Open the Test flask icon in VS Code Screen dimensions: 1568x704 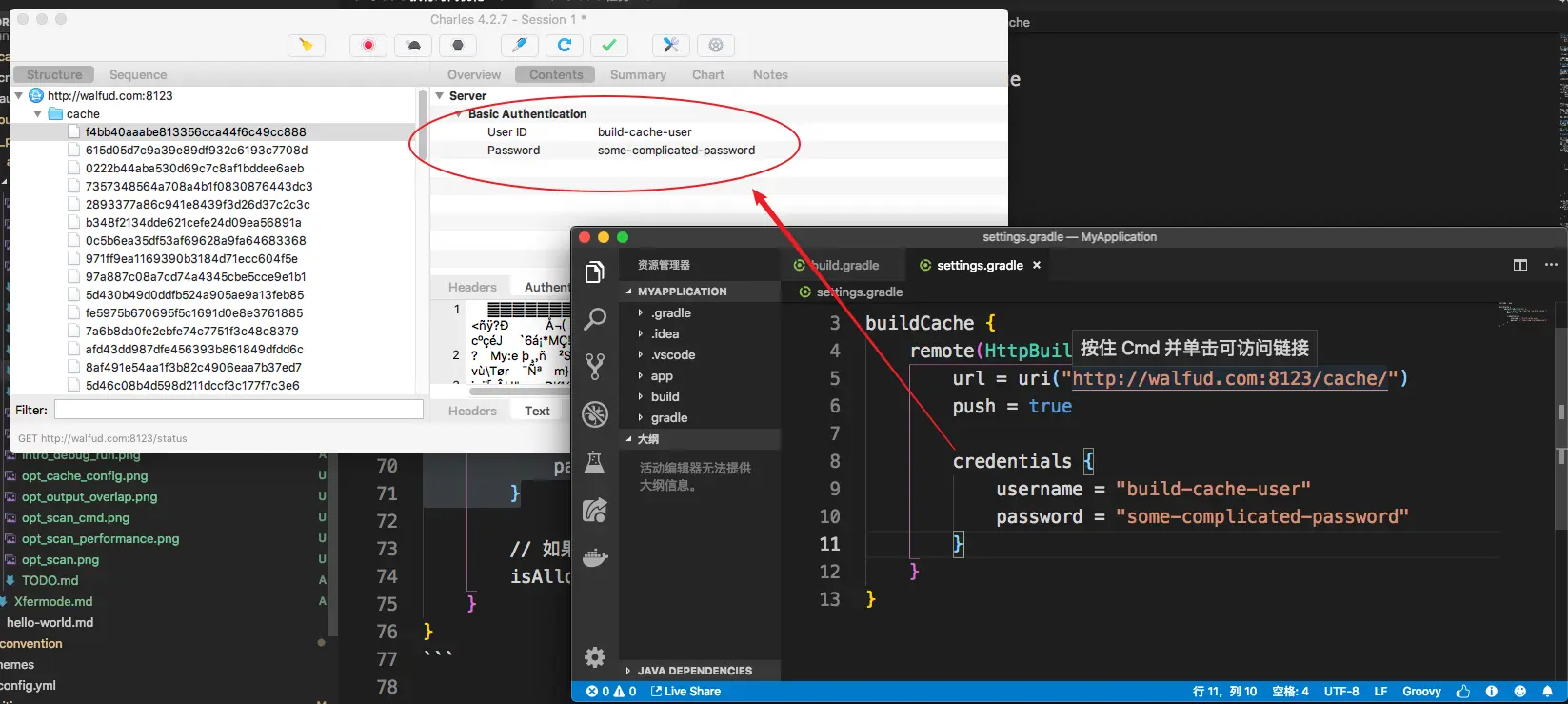tap(595, 462)
